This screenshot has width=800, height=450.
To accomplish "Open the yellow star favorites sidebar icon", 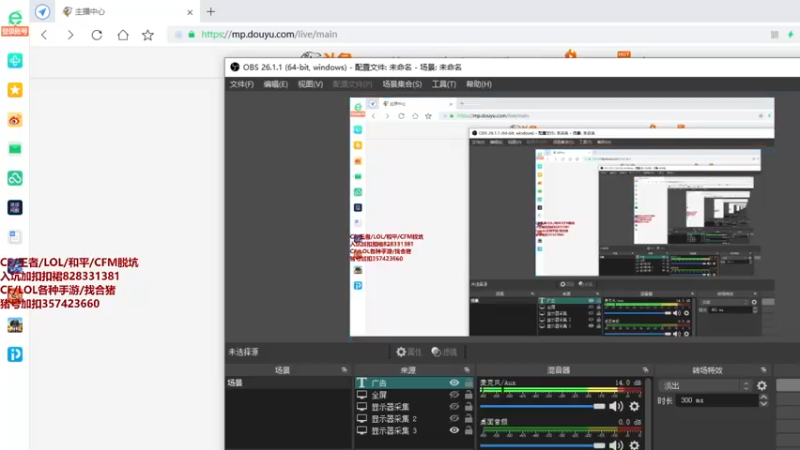I will coord(15,90).
